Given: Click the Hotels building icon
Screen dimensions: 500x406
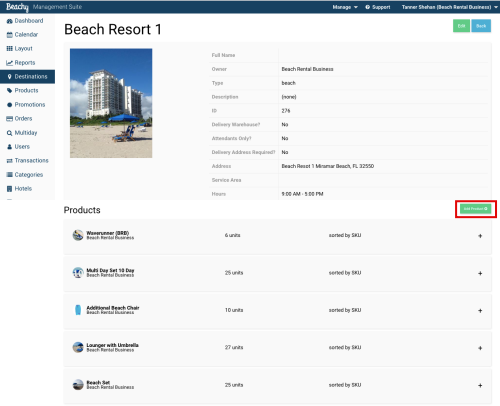Looking at the screenshot, I should pyautogui.click(x=9, y=189).
